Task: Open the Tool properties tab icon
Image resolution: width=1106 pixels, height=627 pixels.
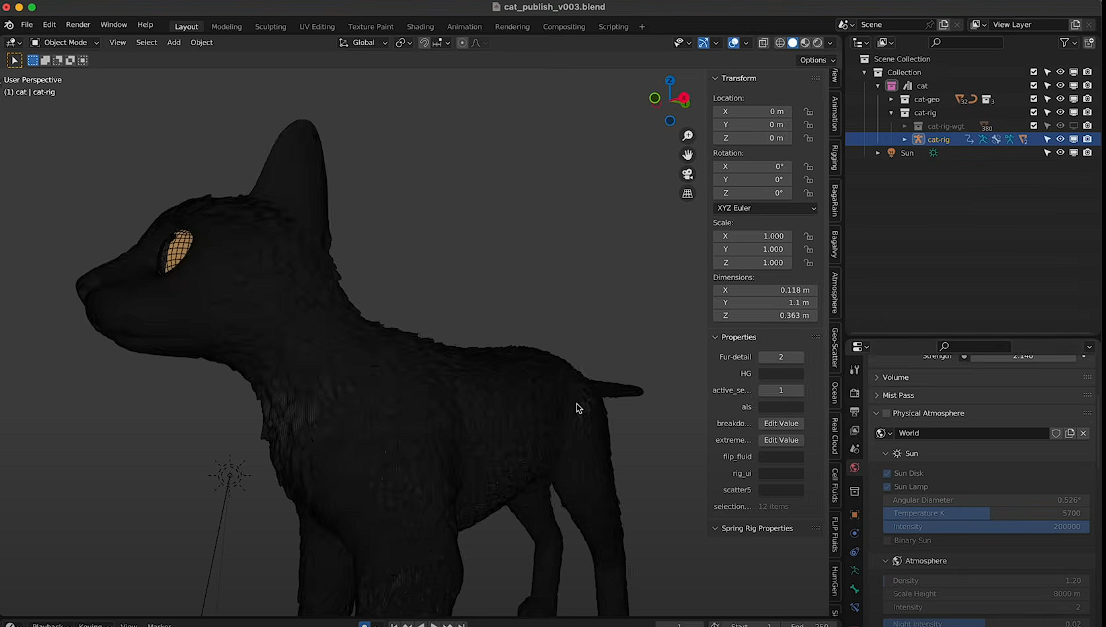Action: click(x=855, y=370)
